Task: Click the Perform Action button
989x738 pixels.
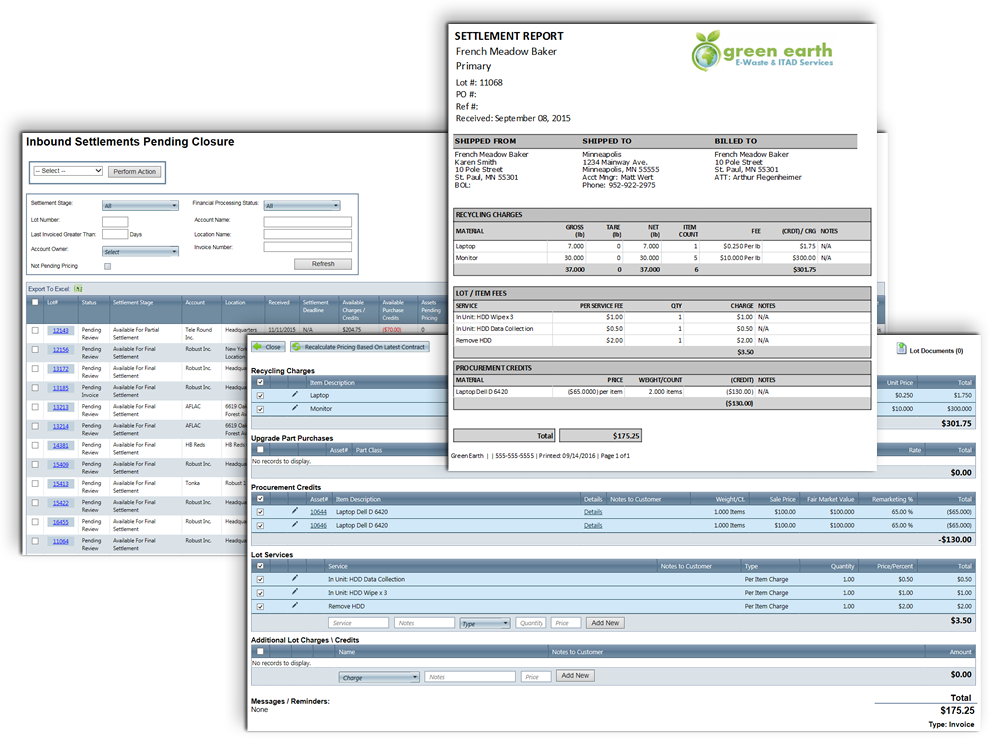Action: tap(134, 172)
